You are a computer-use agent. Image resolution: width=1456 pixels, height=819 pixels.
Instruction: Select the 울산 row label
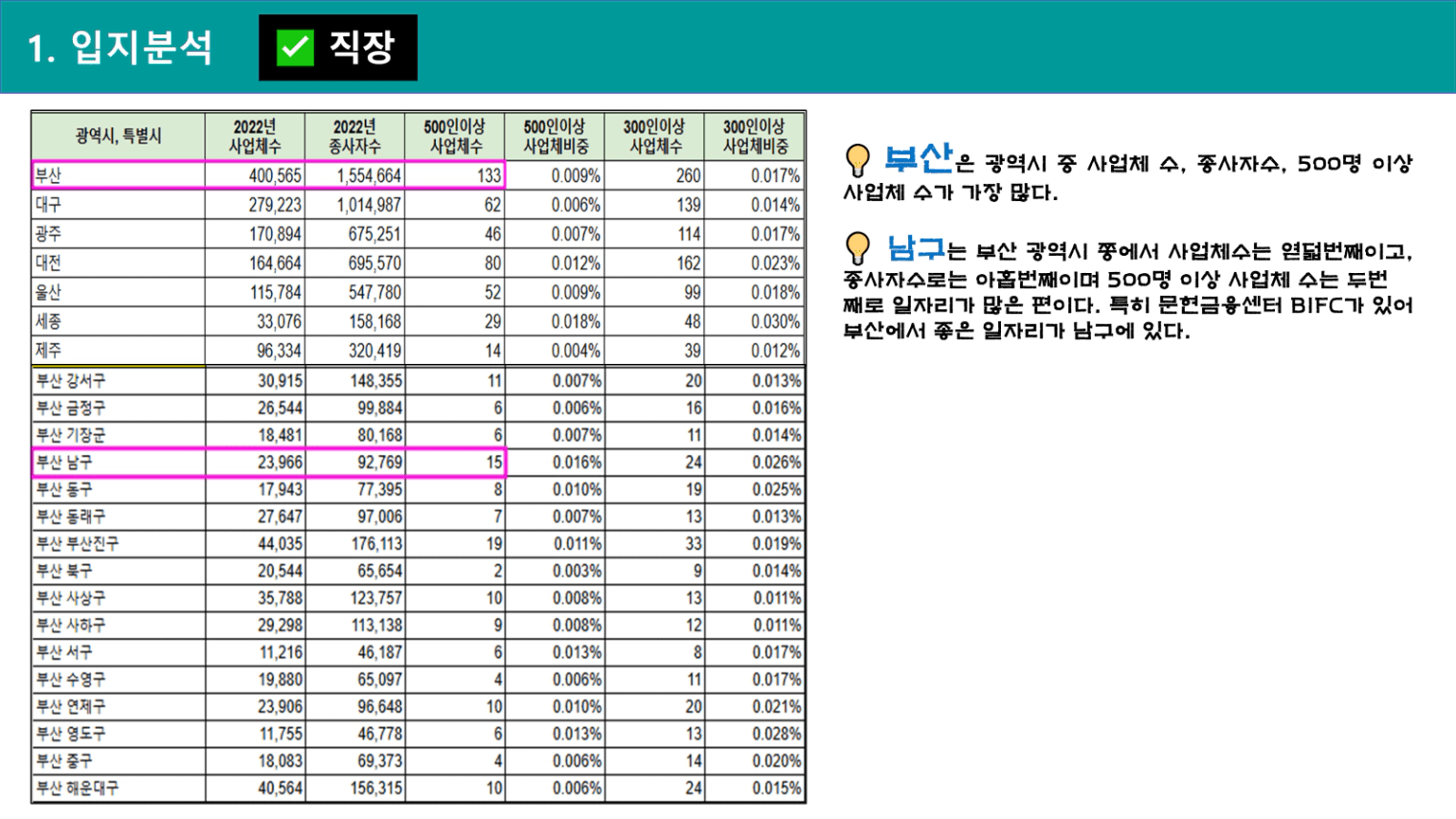coord(49,292)
